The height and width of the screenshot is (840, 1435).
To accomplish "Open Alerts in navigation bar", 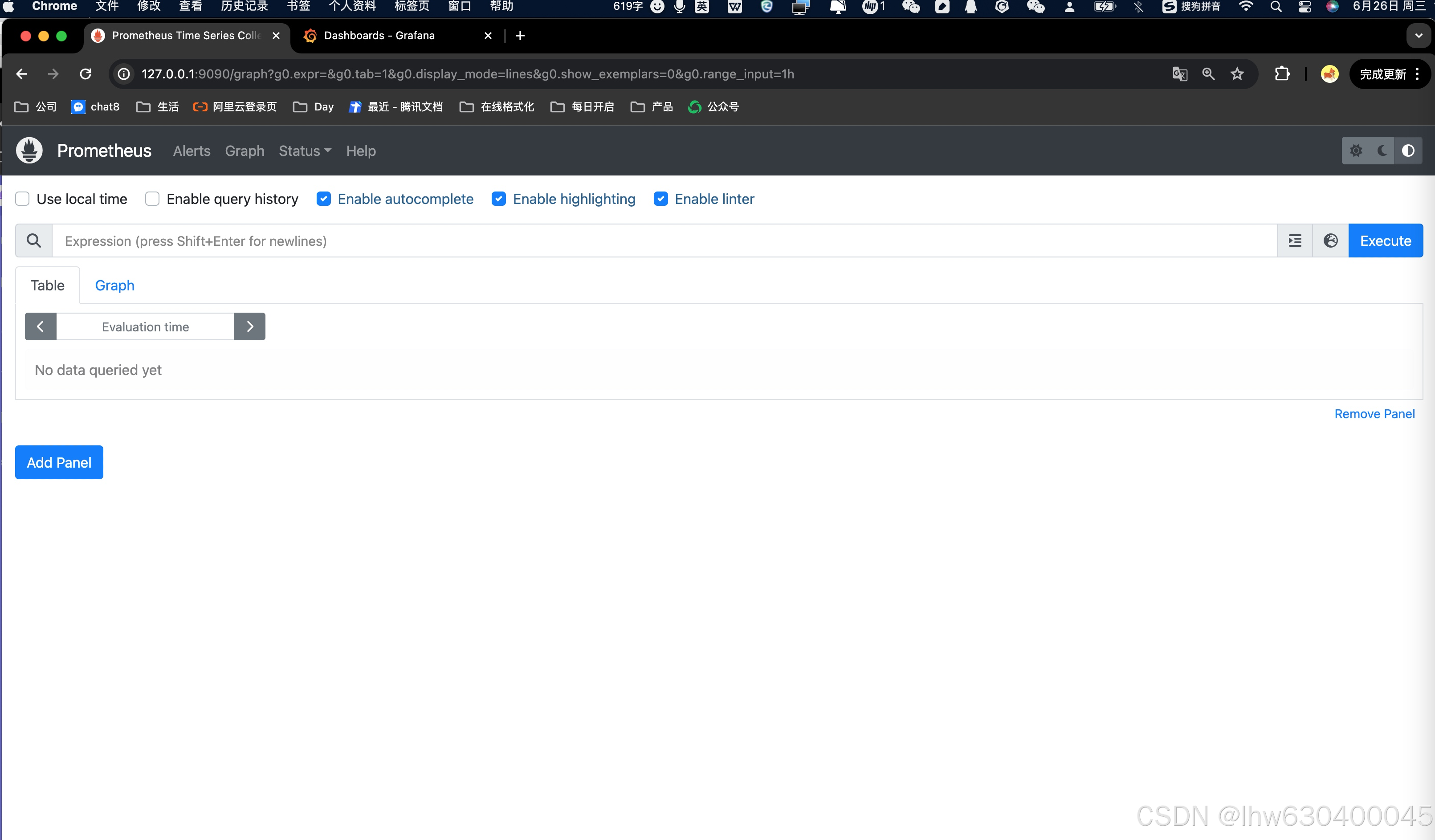I will pyautogui.click(x=192, y=151).
